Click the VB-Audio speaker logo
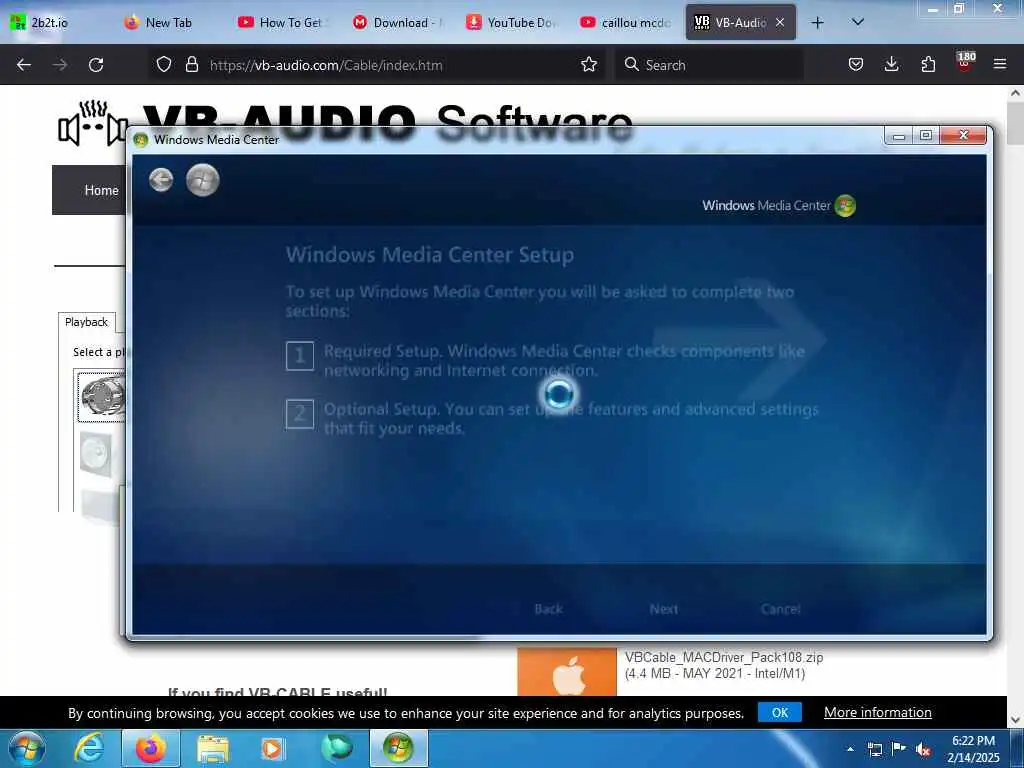 pos(91,123)
